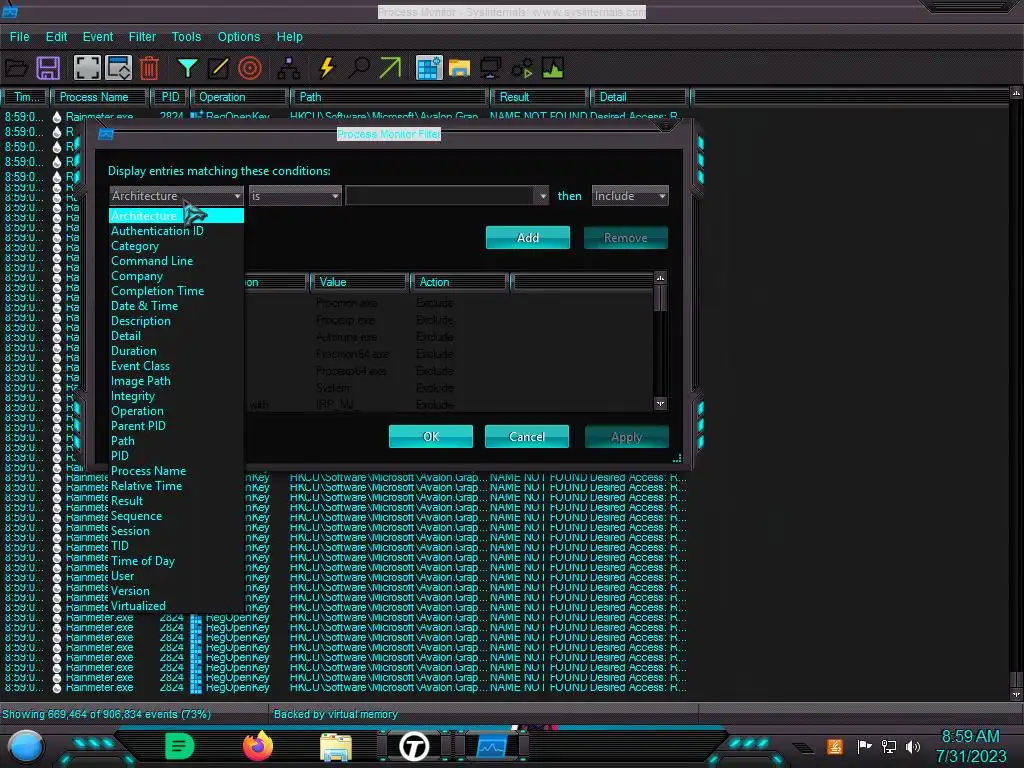Image resolution: width=1024 pixels, height=768 pixels.
Task: Open the Filter menu
Action: tap(142, 37)
